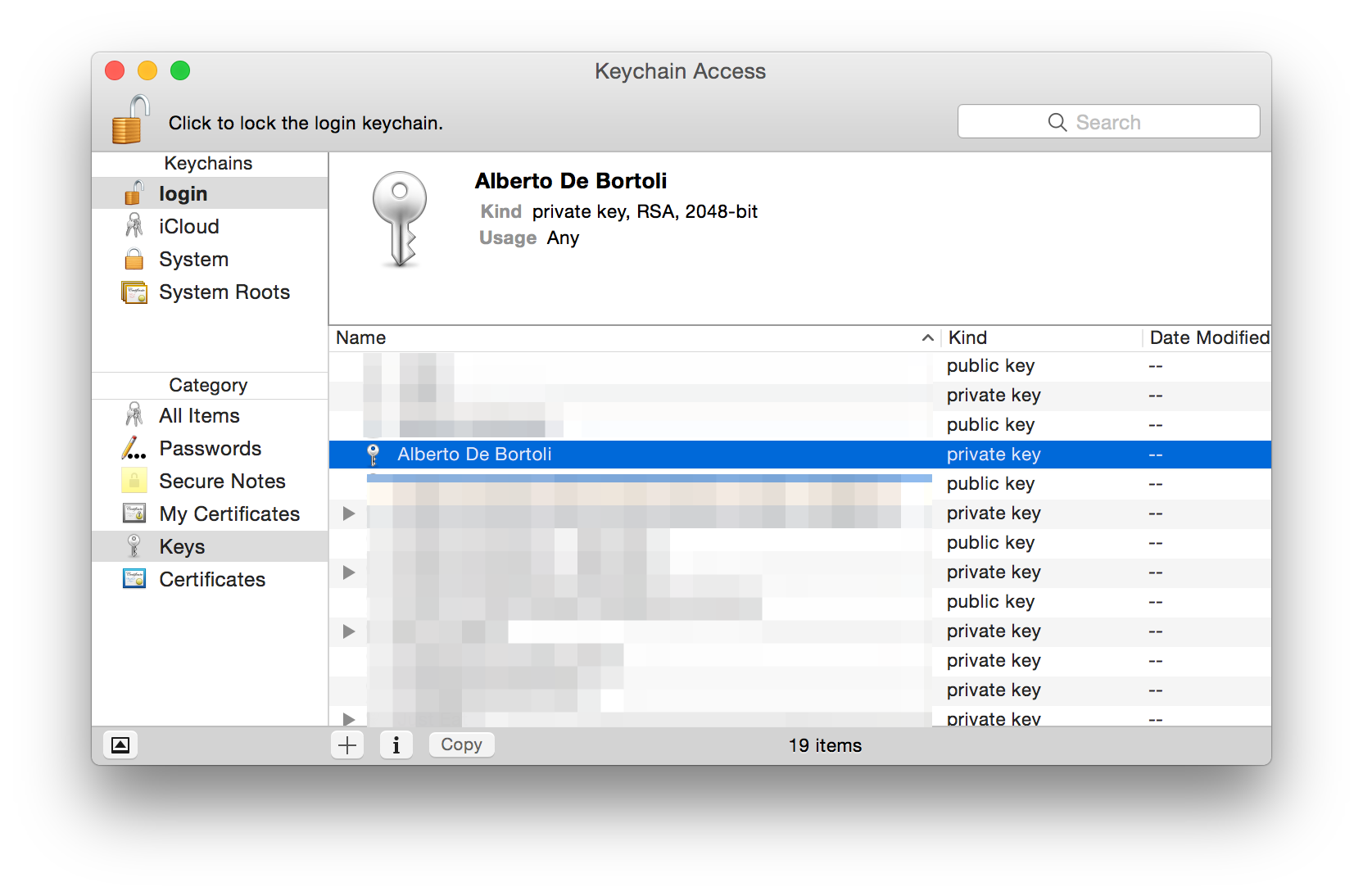Click the 'Category' sidebar heading
The image size is (1363, 896).
[x=208, y=385]
